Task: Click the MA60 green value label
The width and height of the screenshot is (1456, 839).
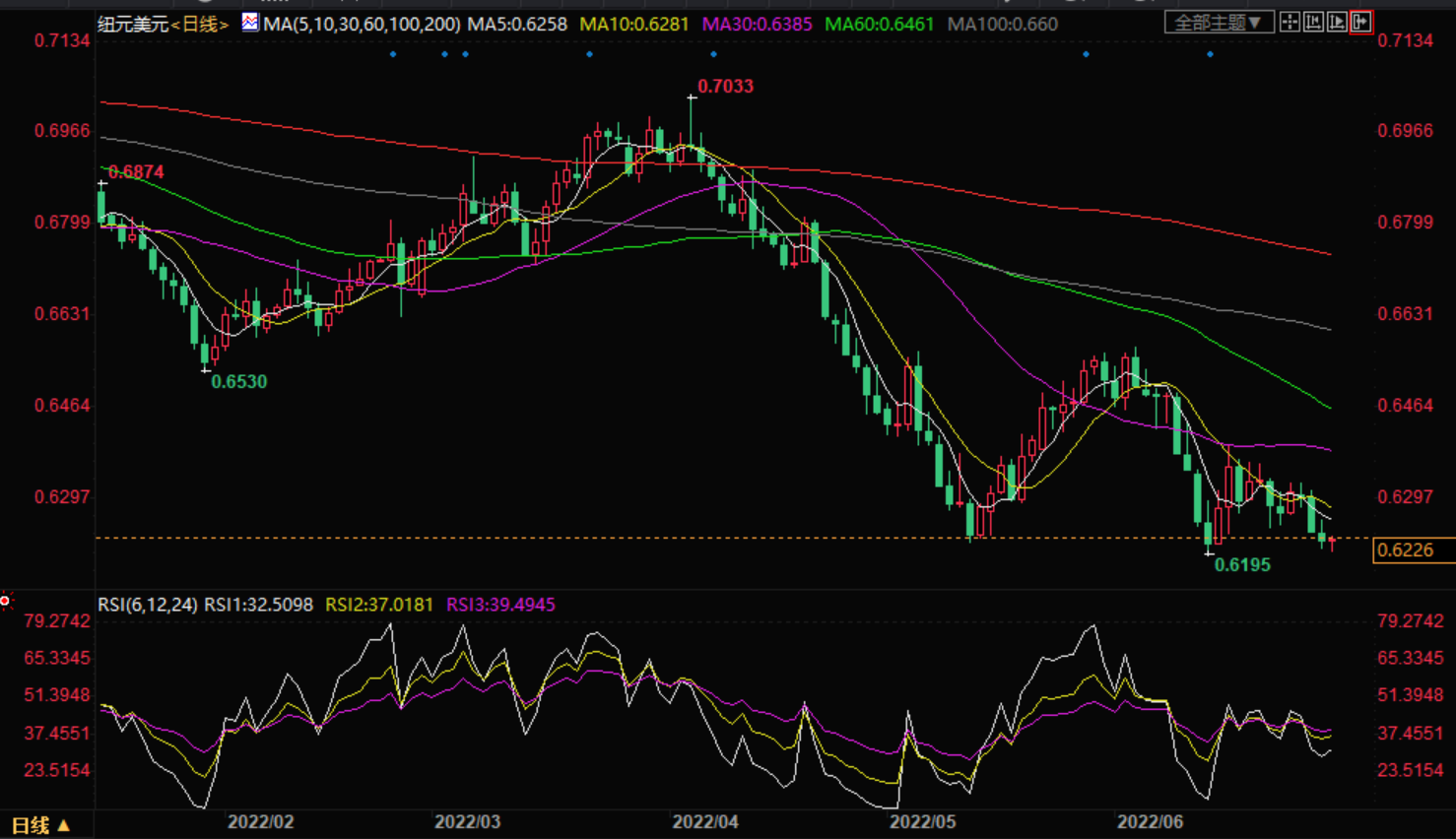Action: click(x=879, y=24)
